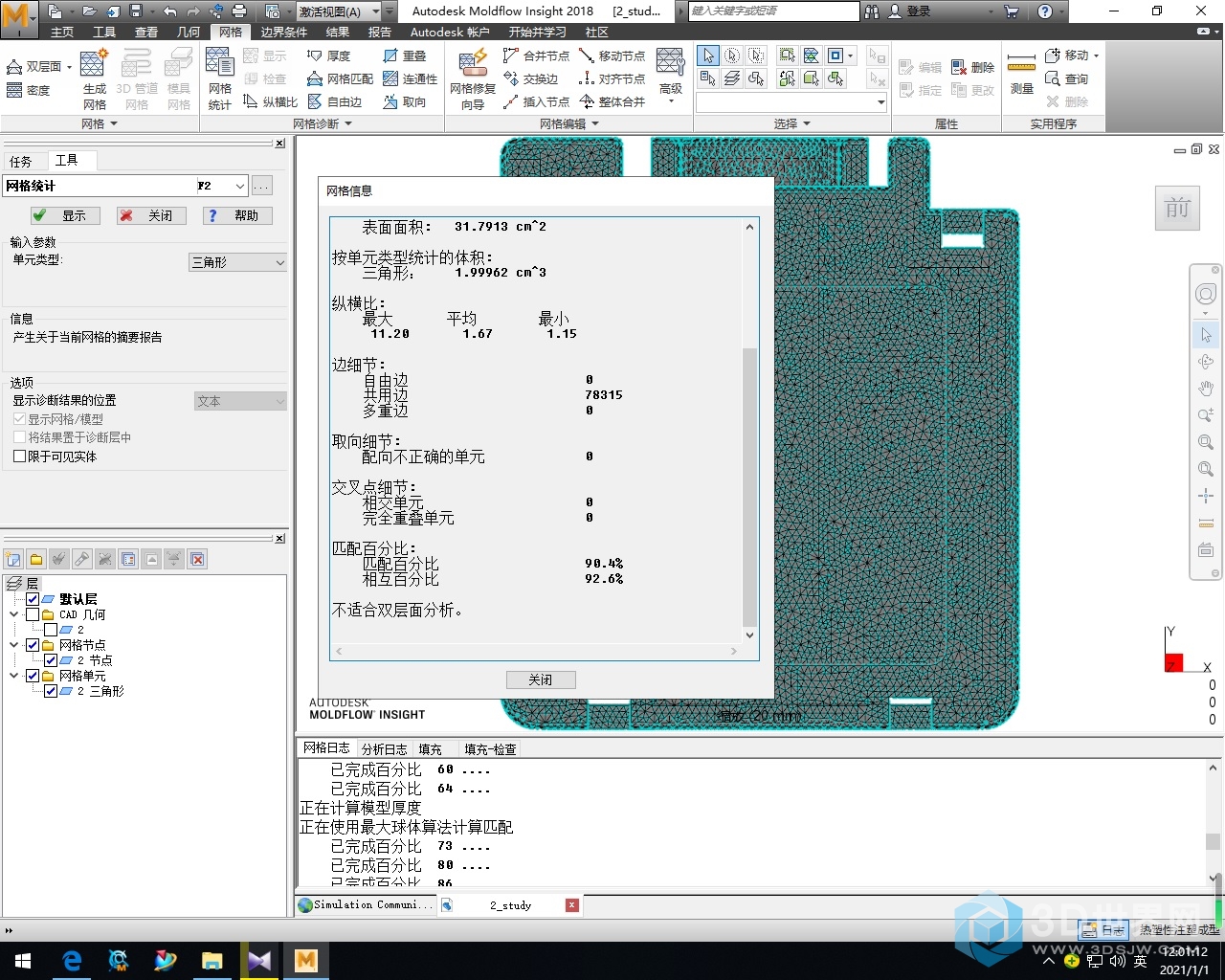Click the Windows Start button
The height and width of the screenshot is (980, 1225).
point(23,960)
